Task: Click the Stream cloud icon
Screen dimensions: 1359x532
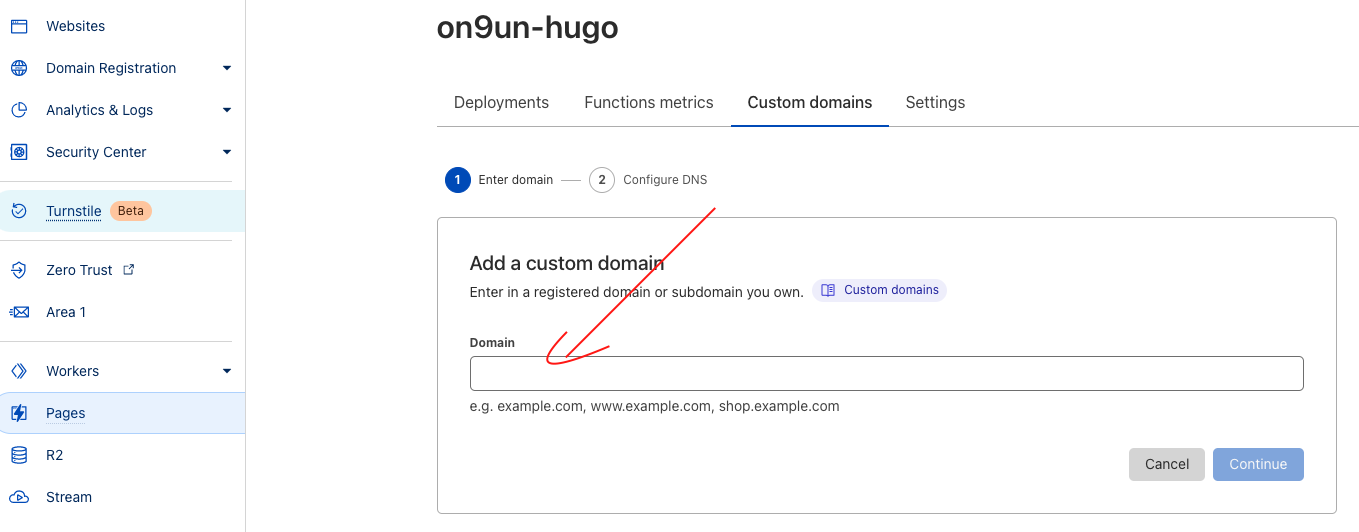Action: pos(19,497)
